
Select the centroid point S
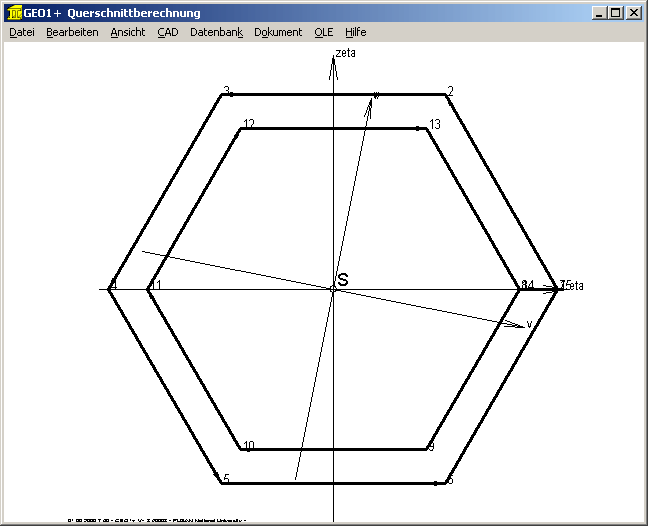pos(333,289)
